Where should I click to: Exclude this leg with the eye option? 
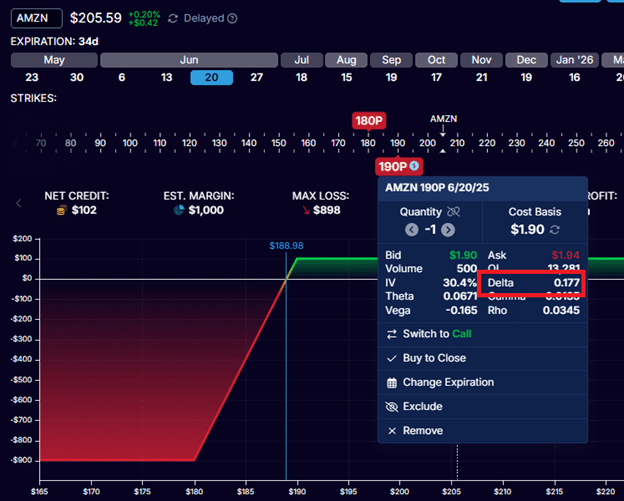(422, 407)
